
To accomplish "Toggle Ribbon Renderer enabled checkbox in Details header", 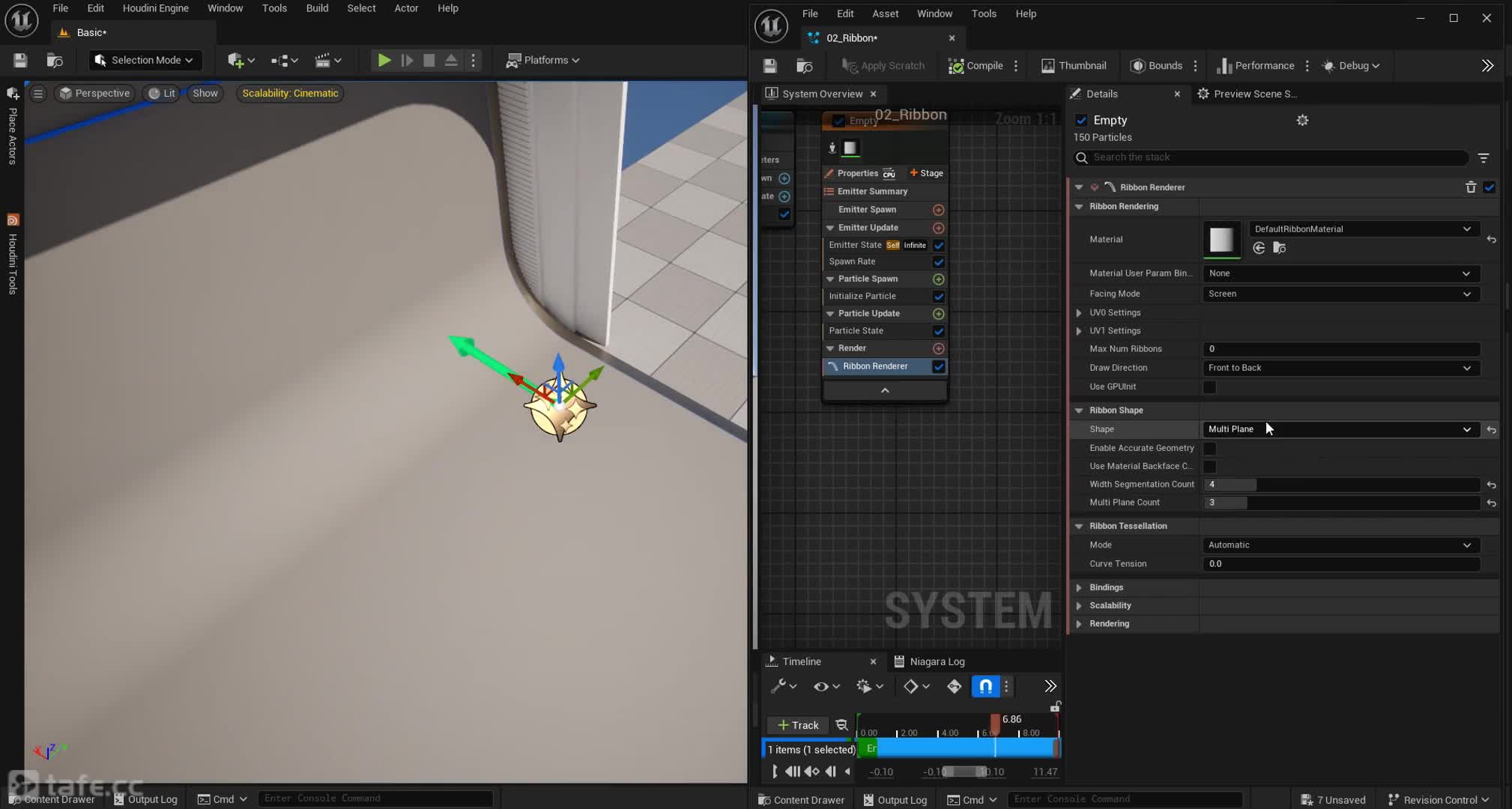I will click(1489, 187).
